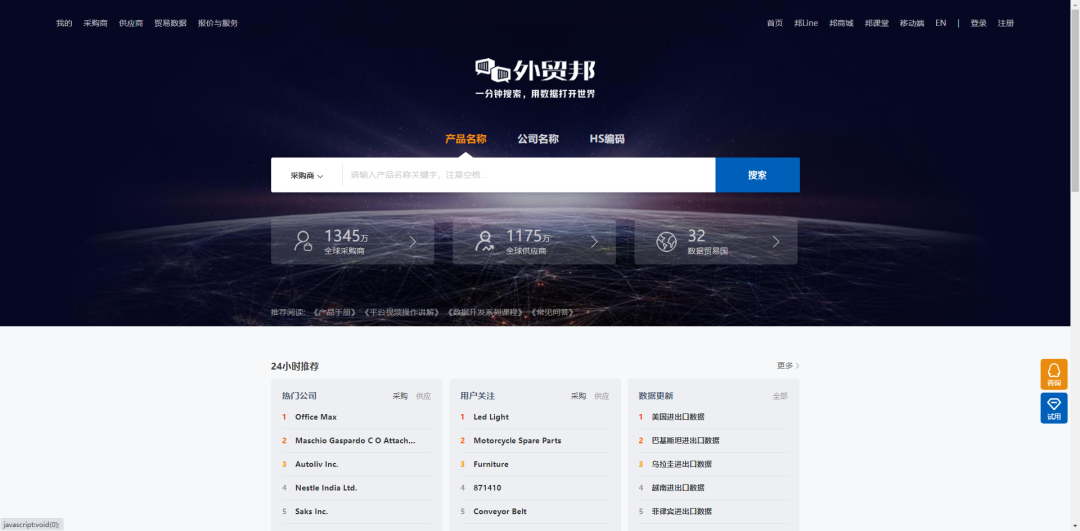This screenshot has height=531, width=1080.
Task: Open 巴基斯坦进出口数据 entry
Action: coord(685,441)
